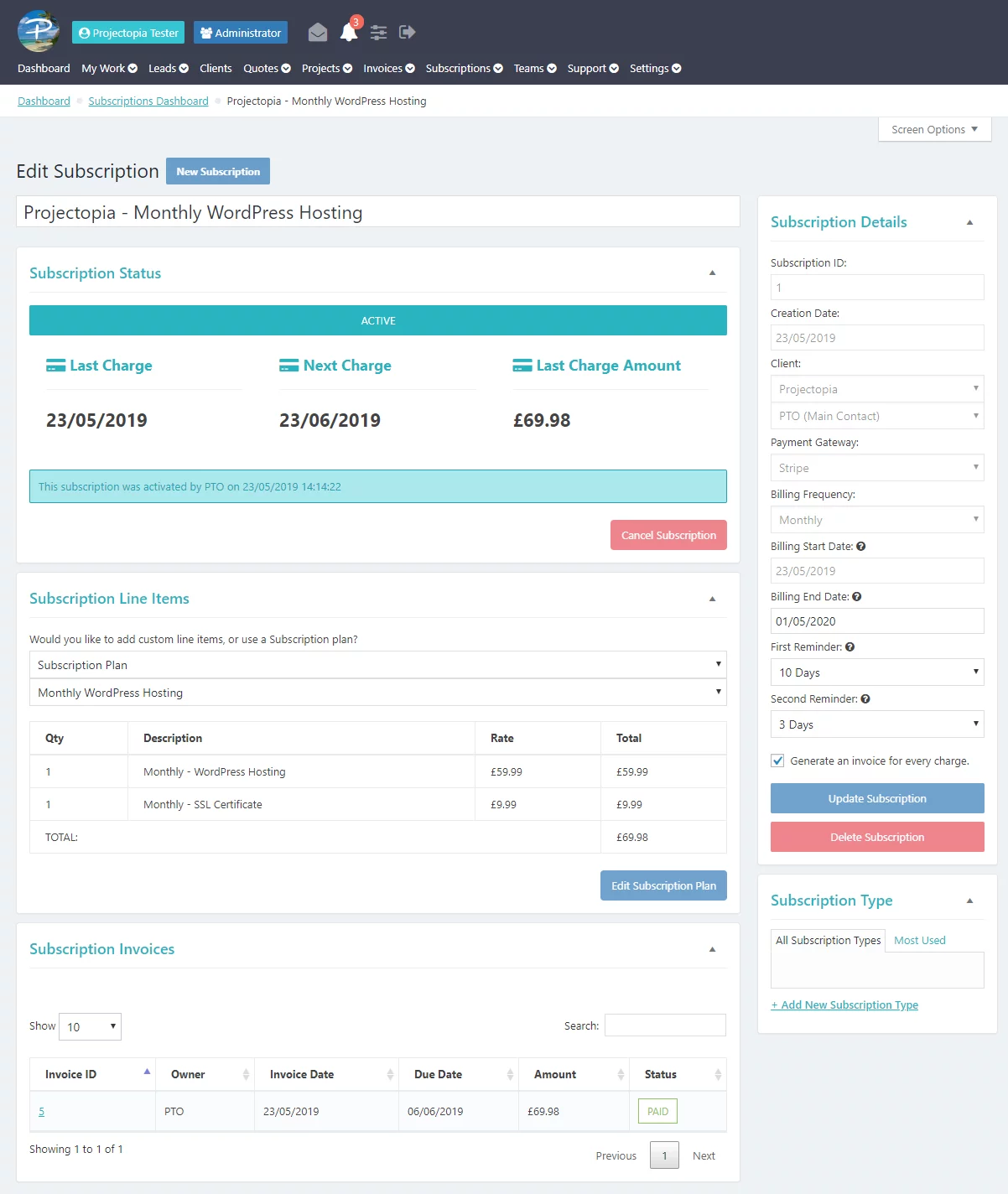
Task: Open the Projects menu
Action: click(x=327, y=69)
